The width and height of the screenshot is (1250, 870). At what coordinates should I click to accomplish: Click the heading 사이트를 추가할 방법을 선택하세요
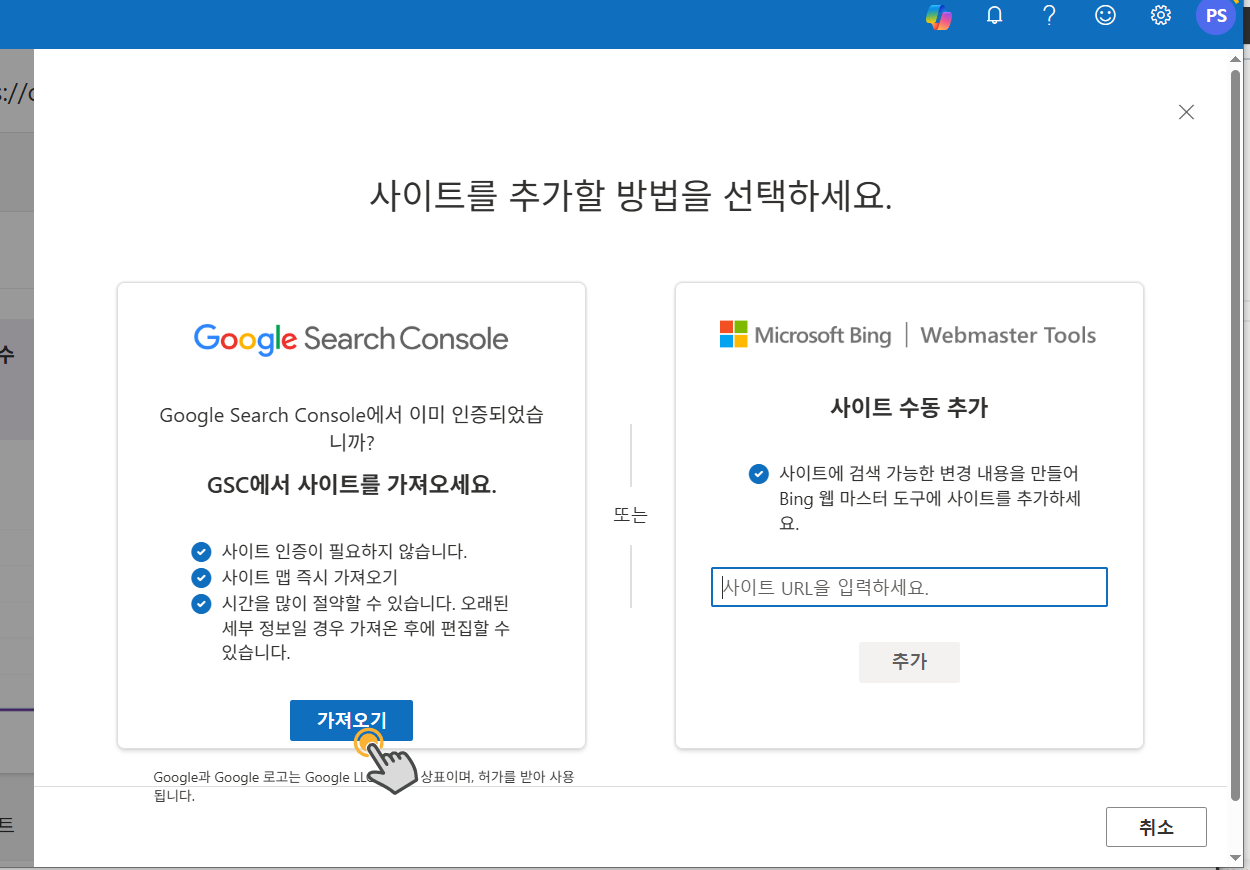630,195
